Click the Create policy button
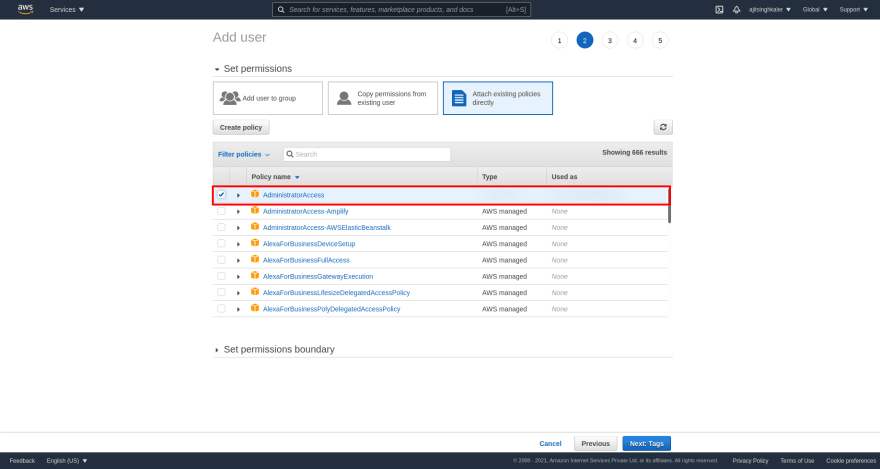 pos(241,127)
